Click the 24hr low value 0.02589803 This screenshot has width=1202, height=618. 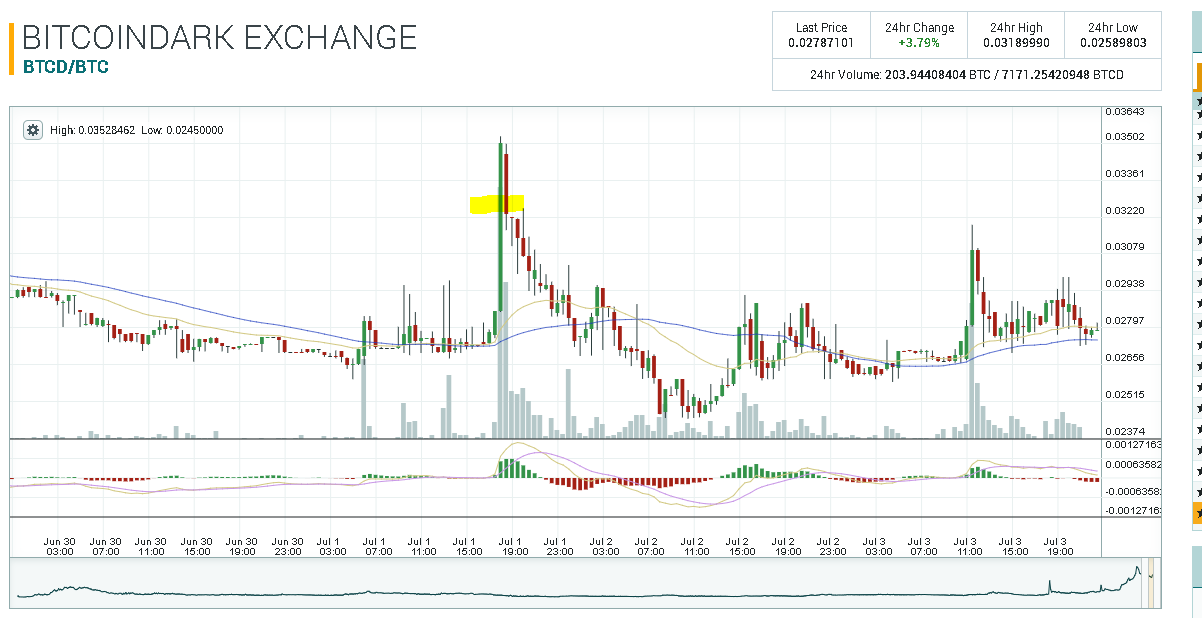1113,43
